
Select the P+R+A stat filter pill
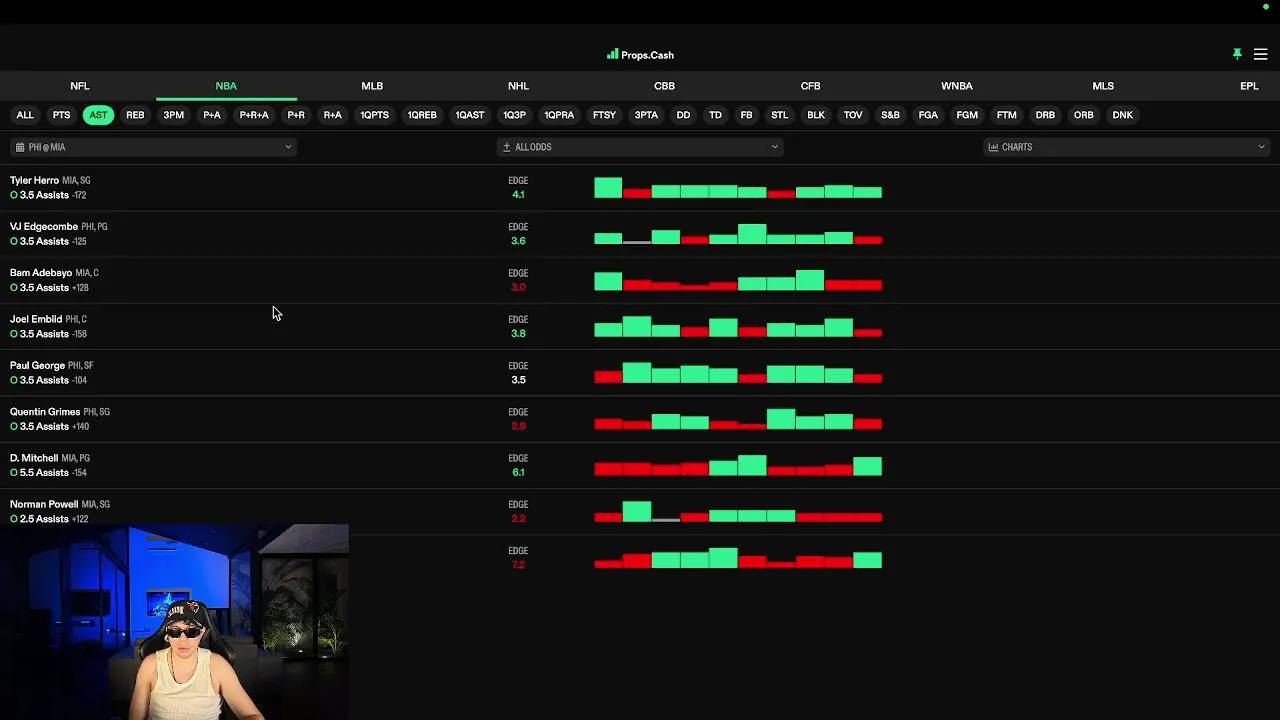(x=254, y=115)
